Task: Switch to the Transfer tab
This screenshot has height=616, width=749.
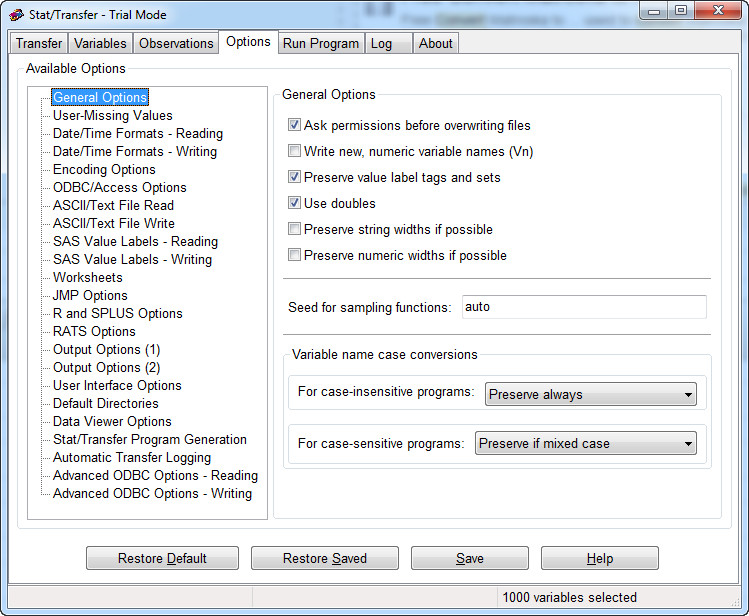Action: pos(39,43)
